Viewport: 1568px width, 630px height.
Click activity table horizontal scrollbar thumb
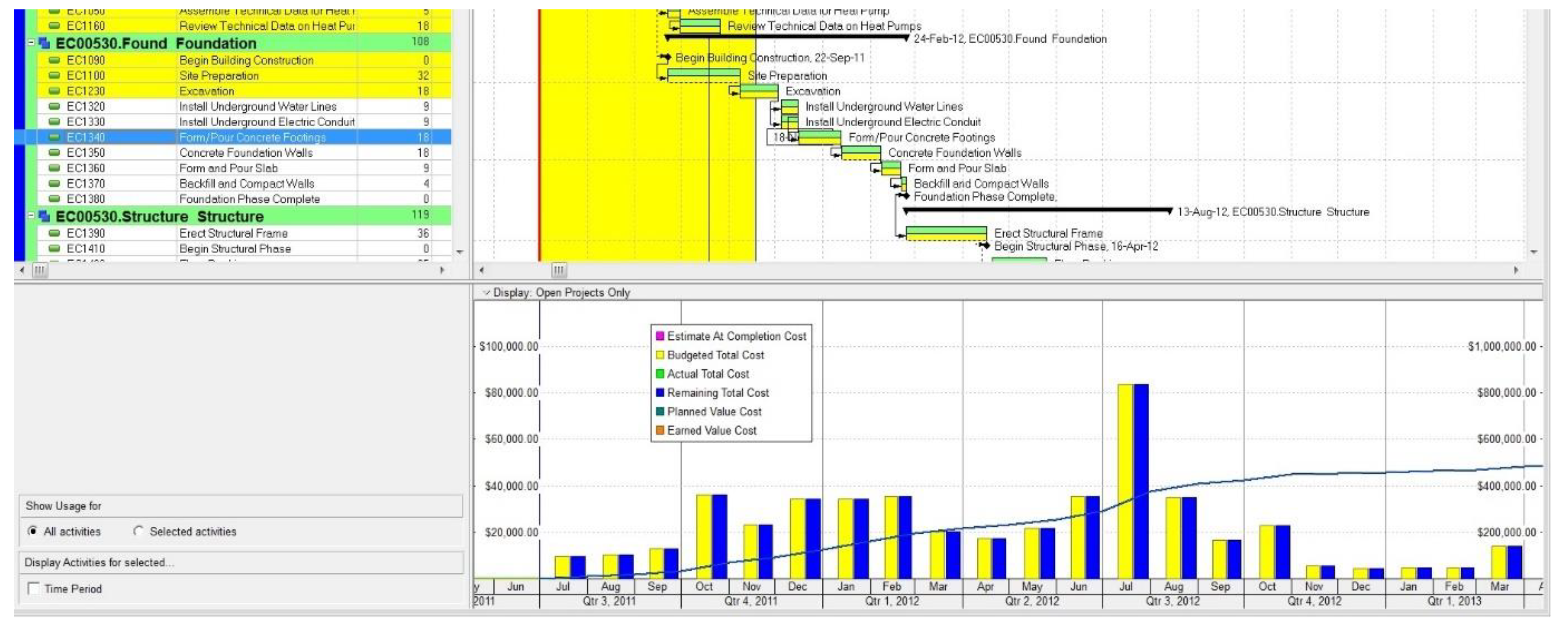(x=40, y=270)
